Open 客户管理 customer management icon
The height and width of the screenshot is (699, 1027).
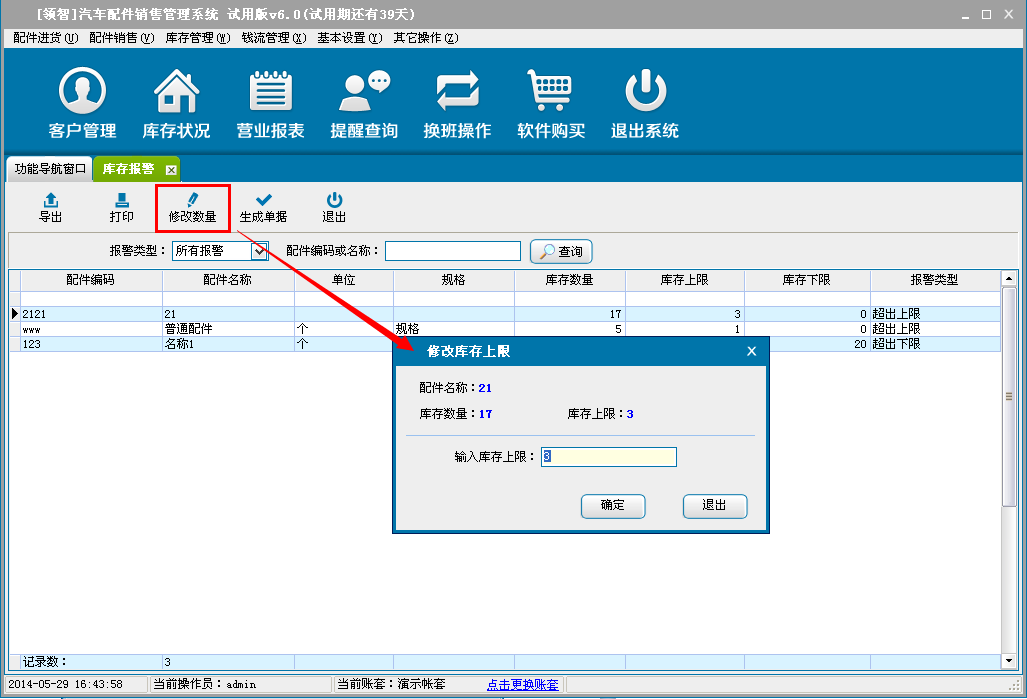coord(82,93)
